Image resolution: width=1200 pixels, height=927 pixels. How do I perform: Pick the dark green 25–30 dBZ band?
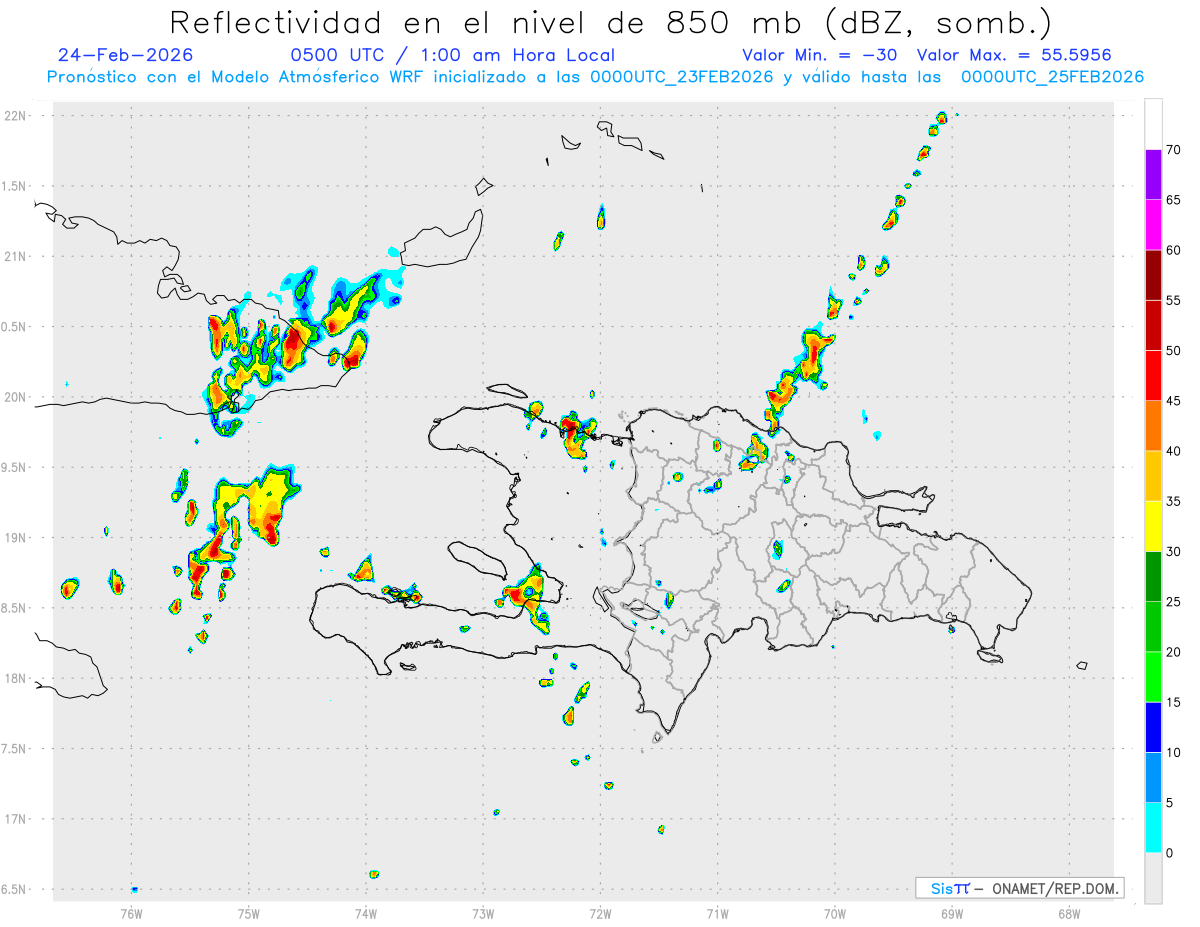[1153, 577]
